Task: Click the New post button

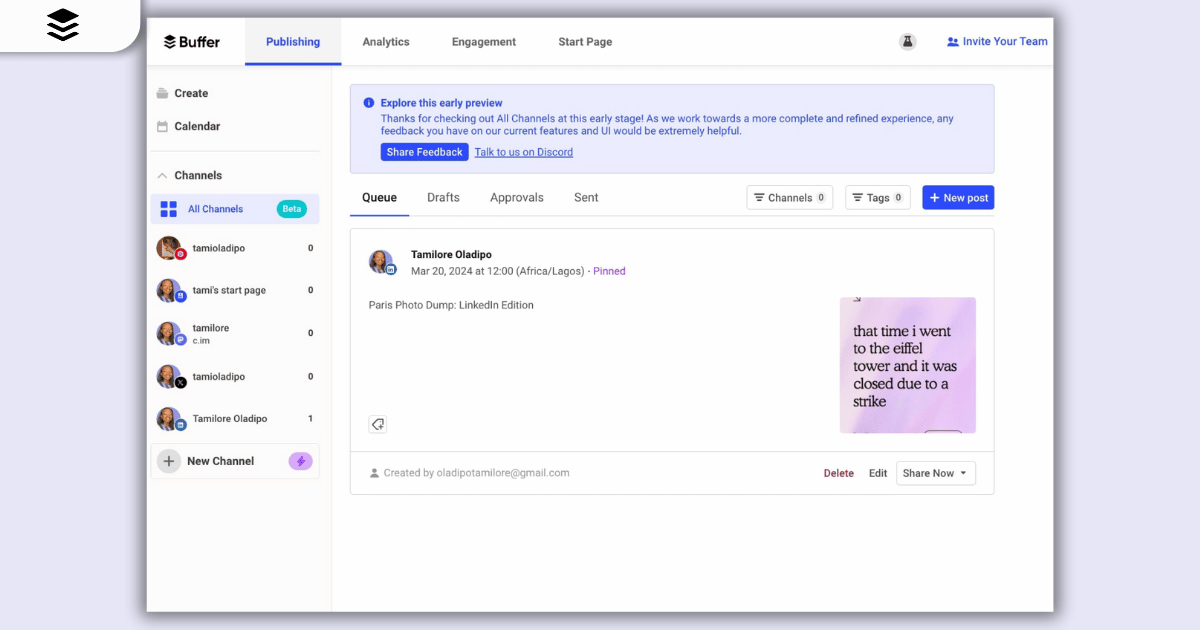Action: (958, 198)
